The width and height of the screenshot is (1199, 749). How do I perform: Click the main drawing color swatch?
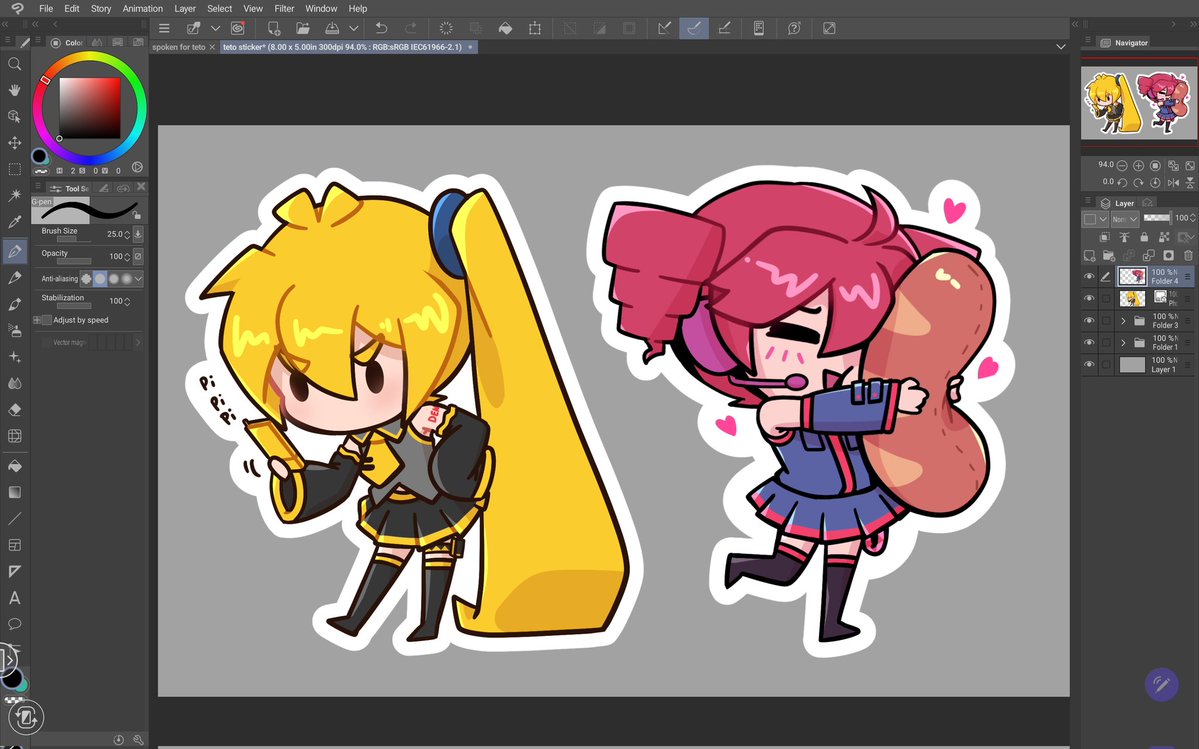[x=39, y=157]
